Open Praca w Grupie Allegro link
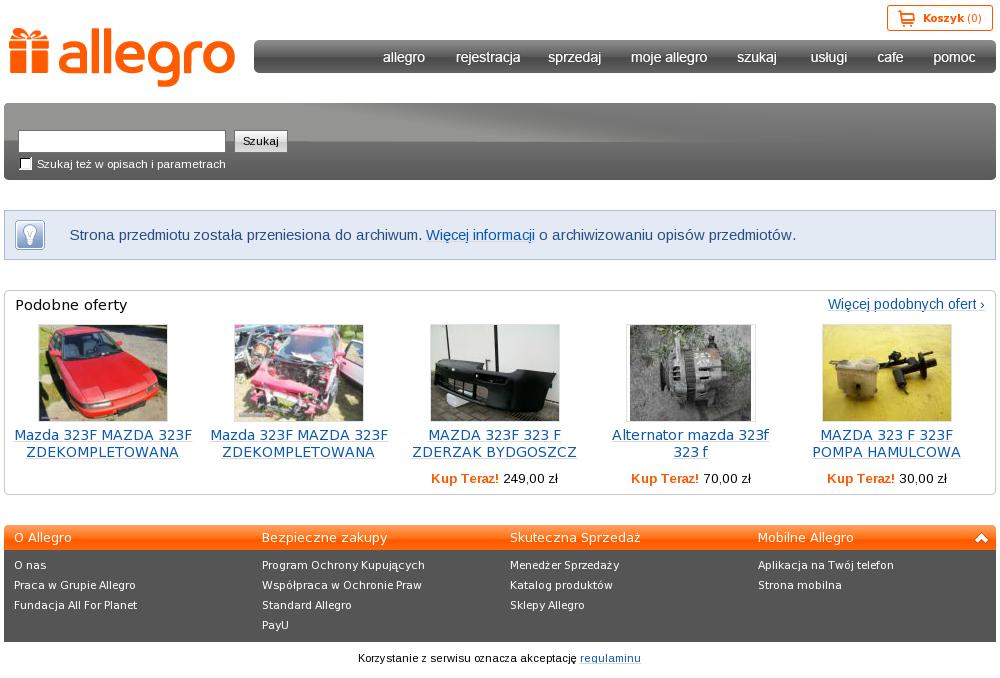 [75, 585]
